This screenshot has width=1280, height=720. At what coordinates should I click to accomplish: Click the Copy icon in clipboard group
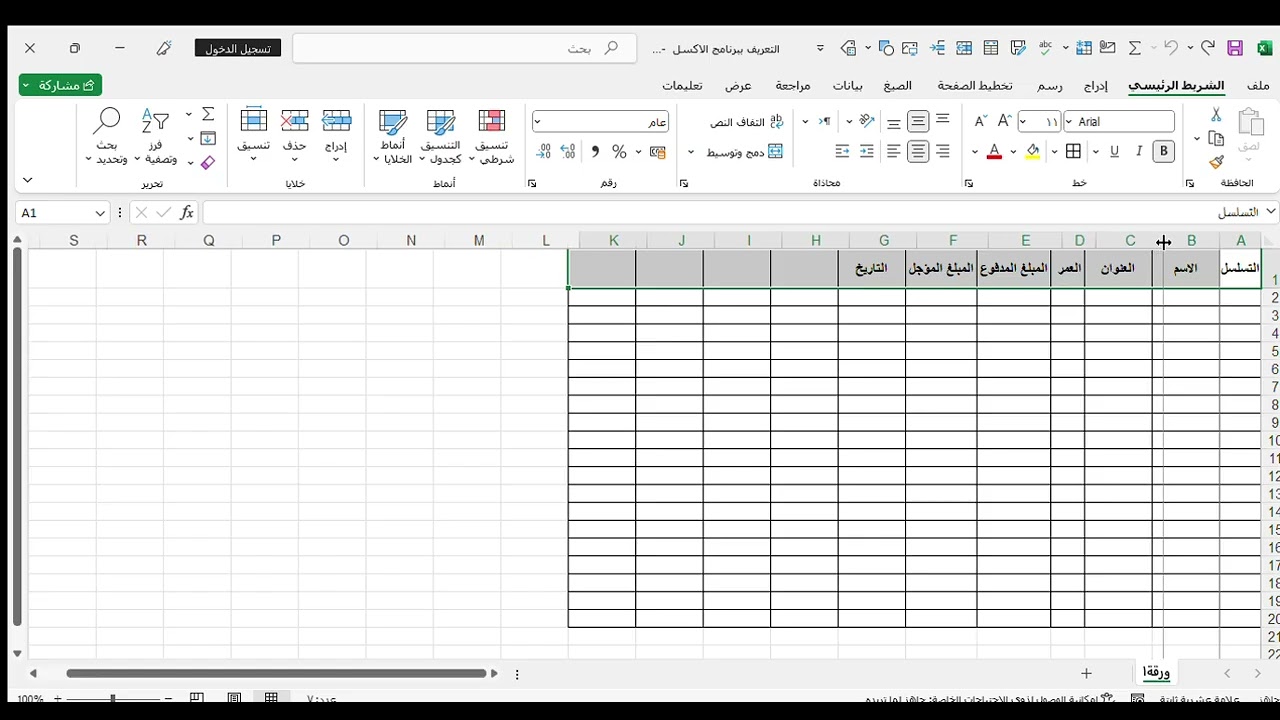click(x=1216, y=139)
